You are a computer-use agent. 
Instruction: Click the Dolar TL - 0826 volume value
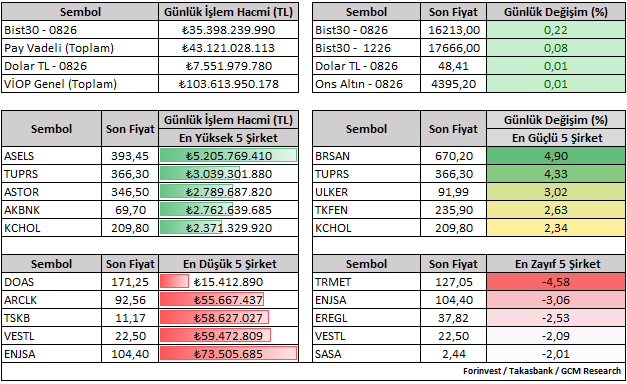pos(228,66)
